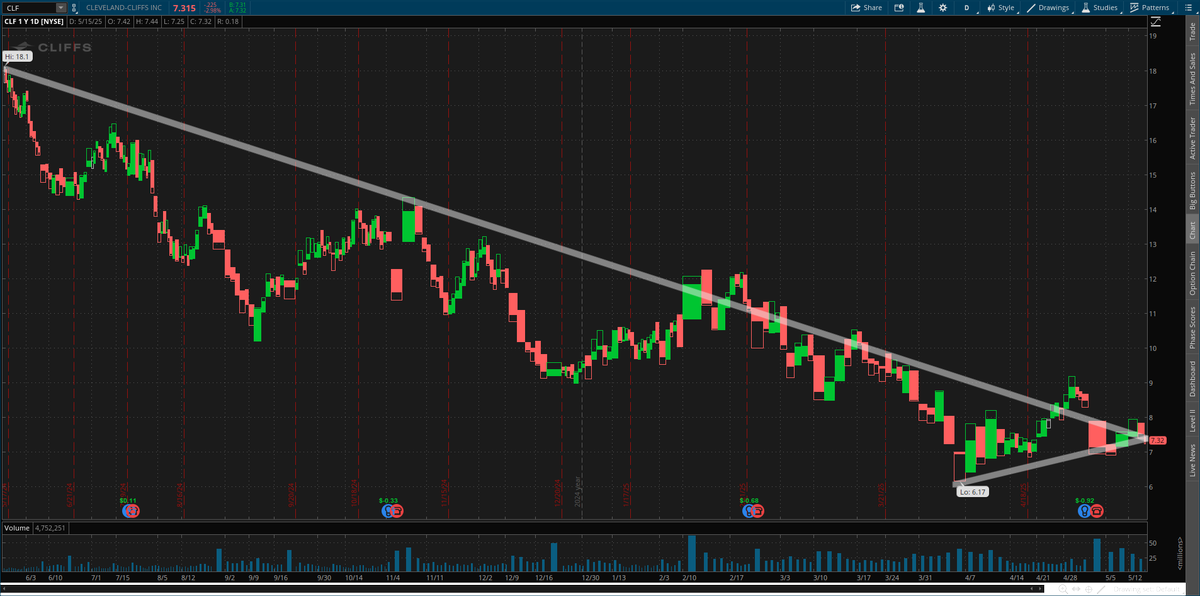Open the Drawing set: Default dropdown
The image size is (1200, 596).
[1145, 588]
